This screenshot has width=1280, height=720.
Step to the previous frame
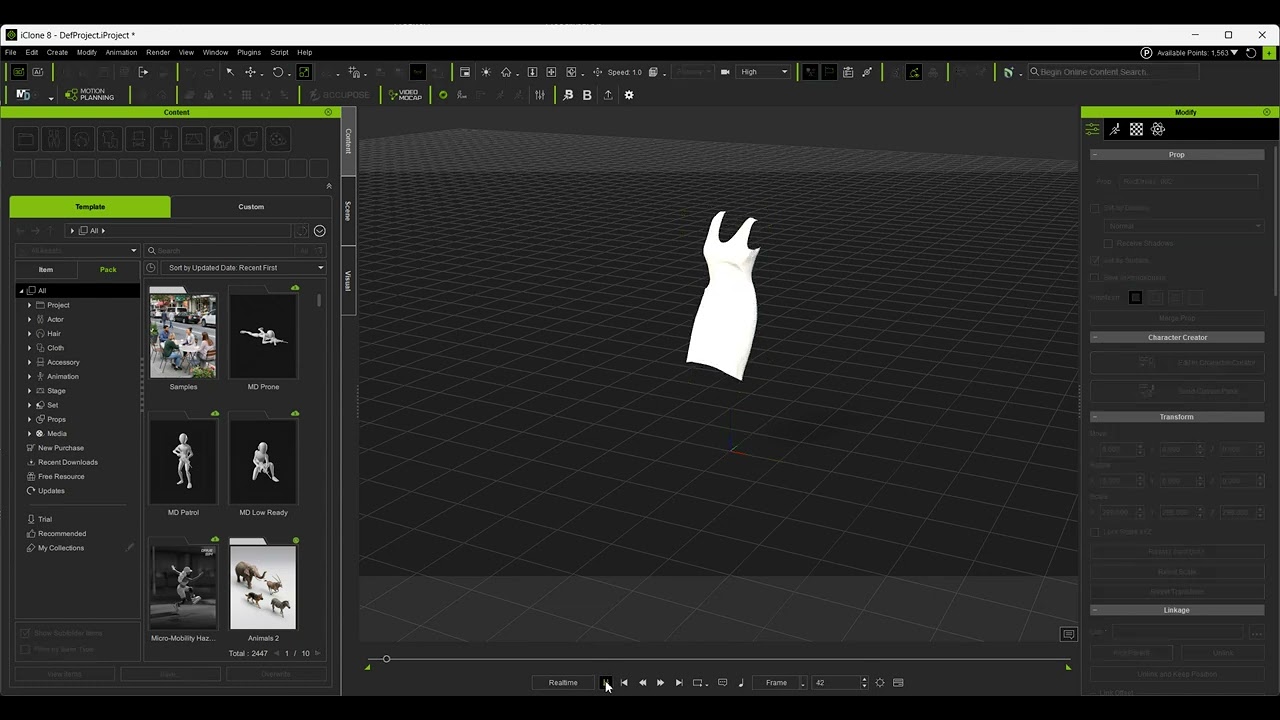point(642,683)
